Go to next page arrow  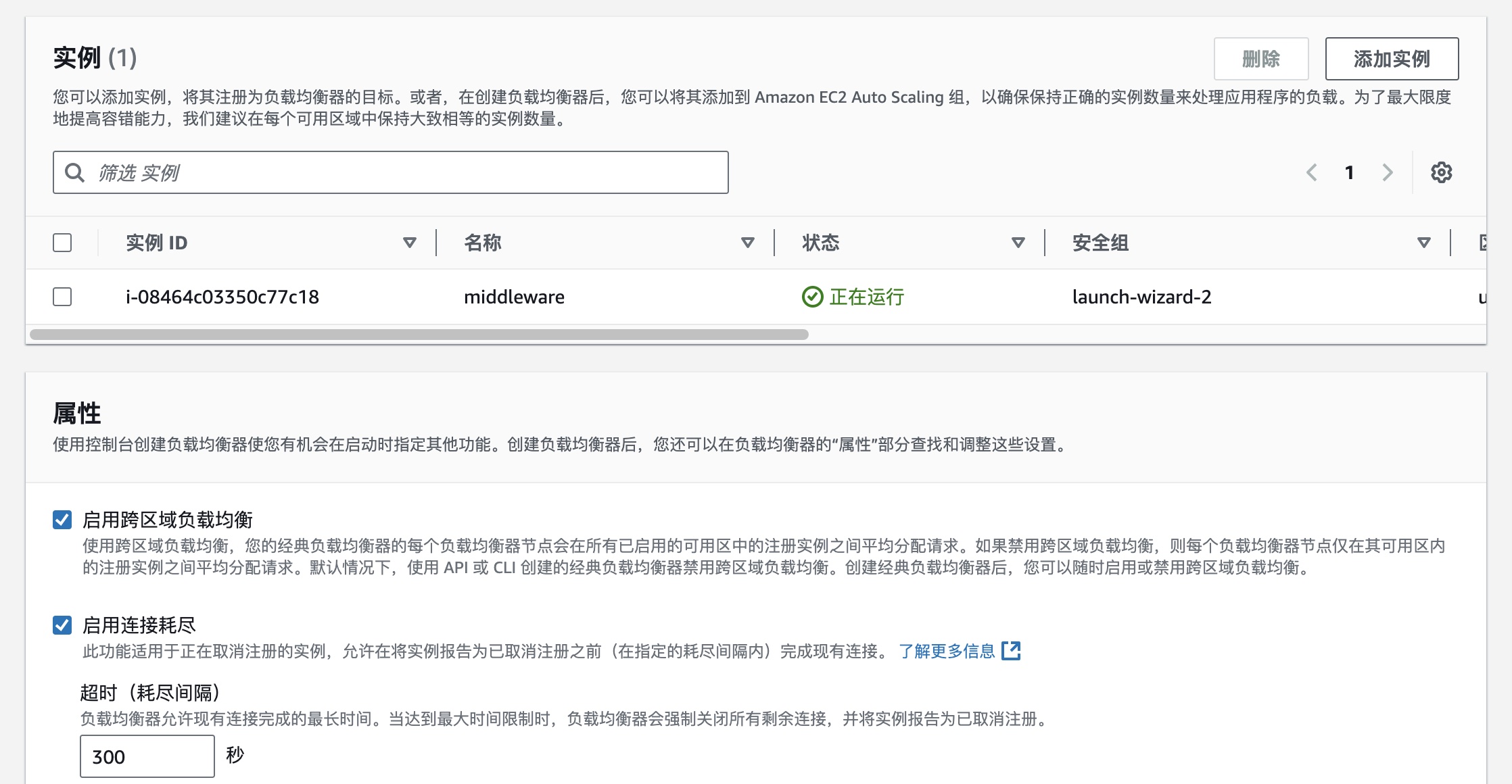tap(1388, 172)
